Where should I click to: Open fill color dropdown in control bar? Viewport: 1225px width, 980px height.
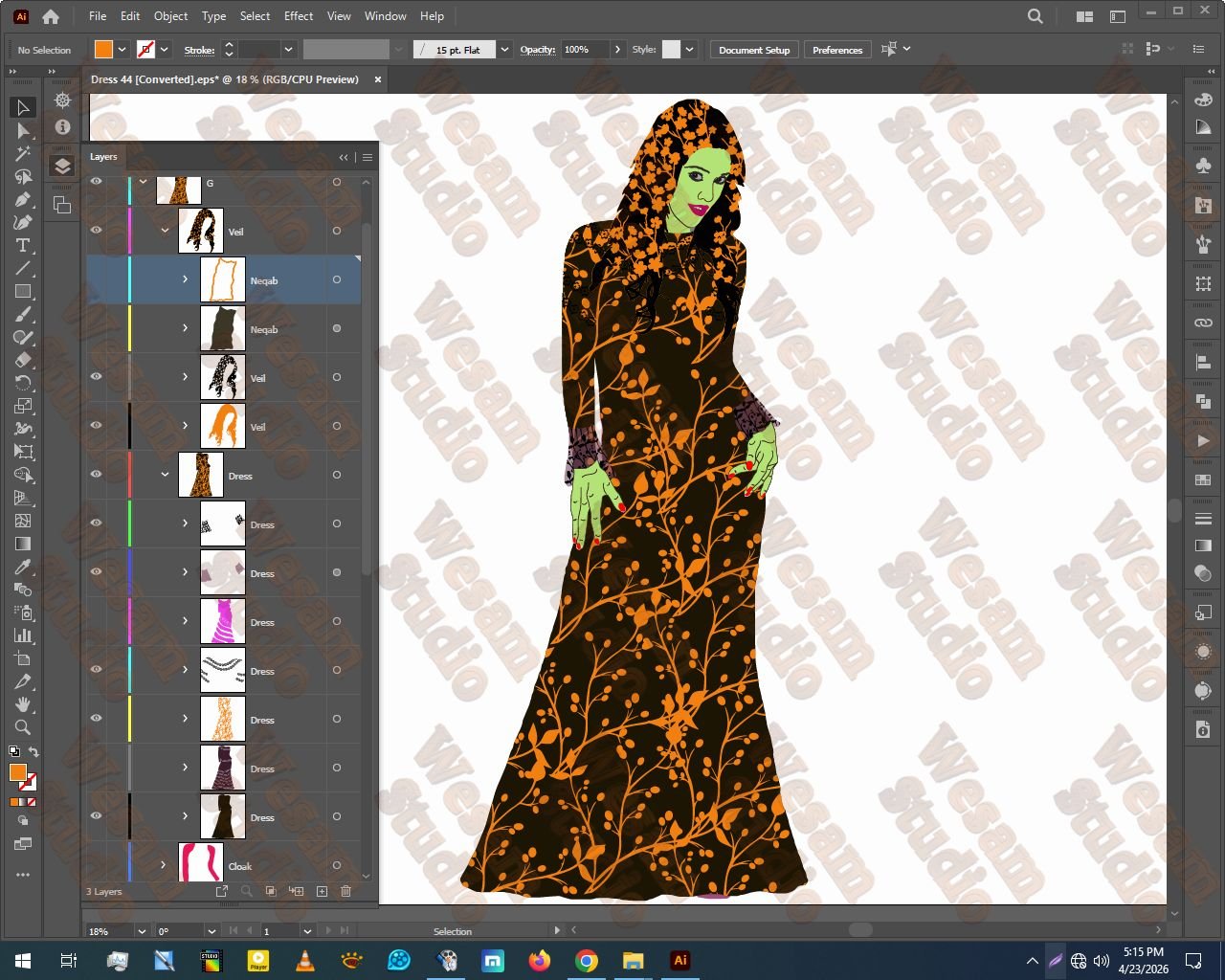[122, 50]
